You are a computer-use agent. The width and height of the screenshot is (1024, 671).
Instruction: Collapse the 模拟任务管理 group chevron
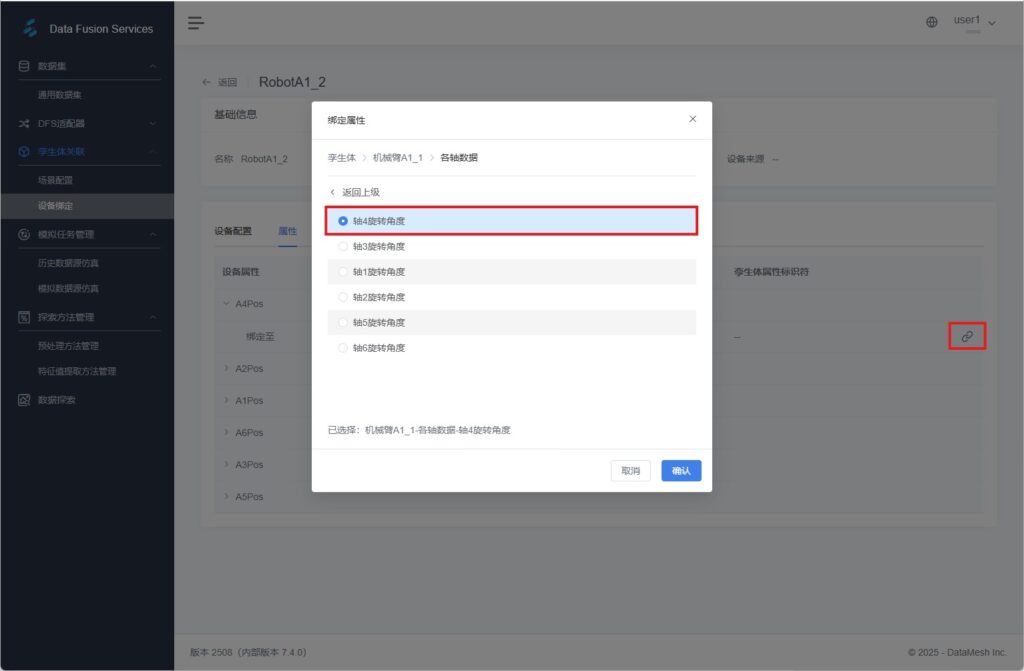point(153,235)
